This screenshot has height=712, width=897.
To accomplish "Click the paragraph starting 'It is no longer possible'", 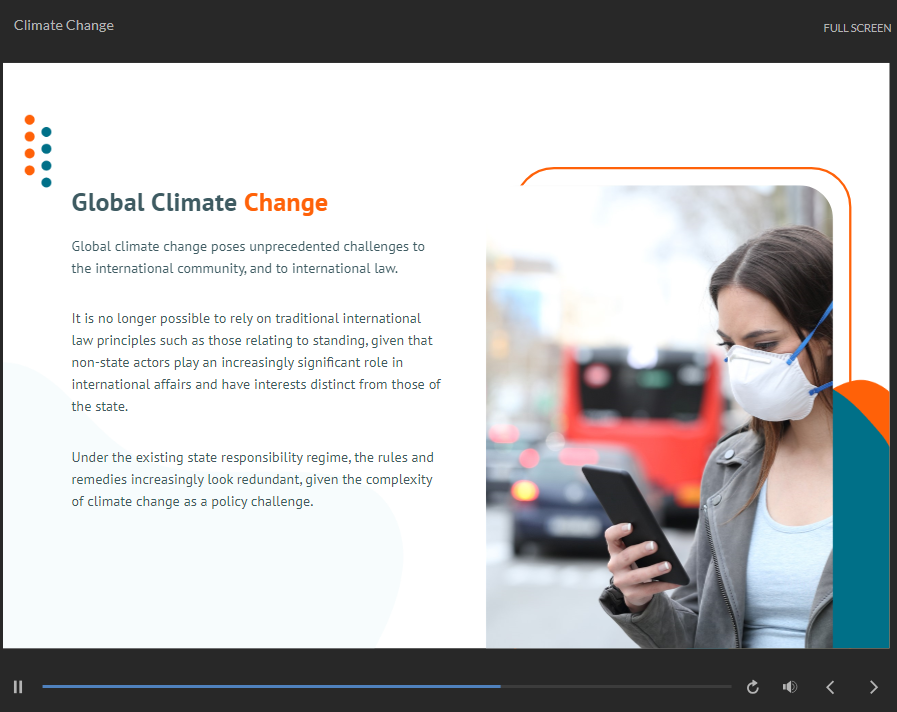I will [x=256, y=362].
